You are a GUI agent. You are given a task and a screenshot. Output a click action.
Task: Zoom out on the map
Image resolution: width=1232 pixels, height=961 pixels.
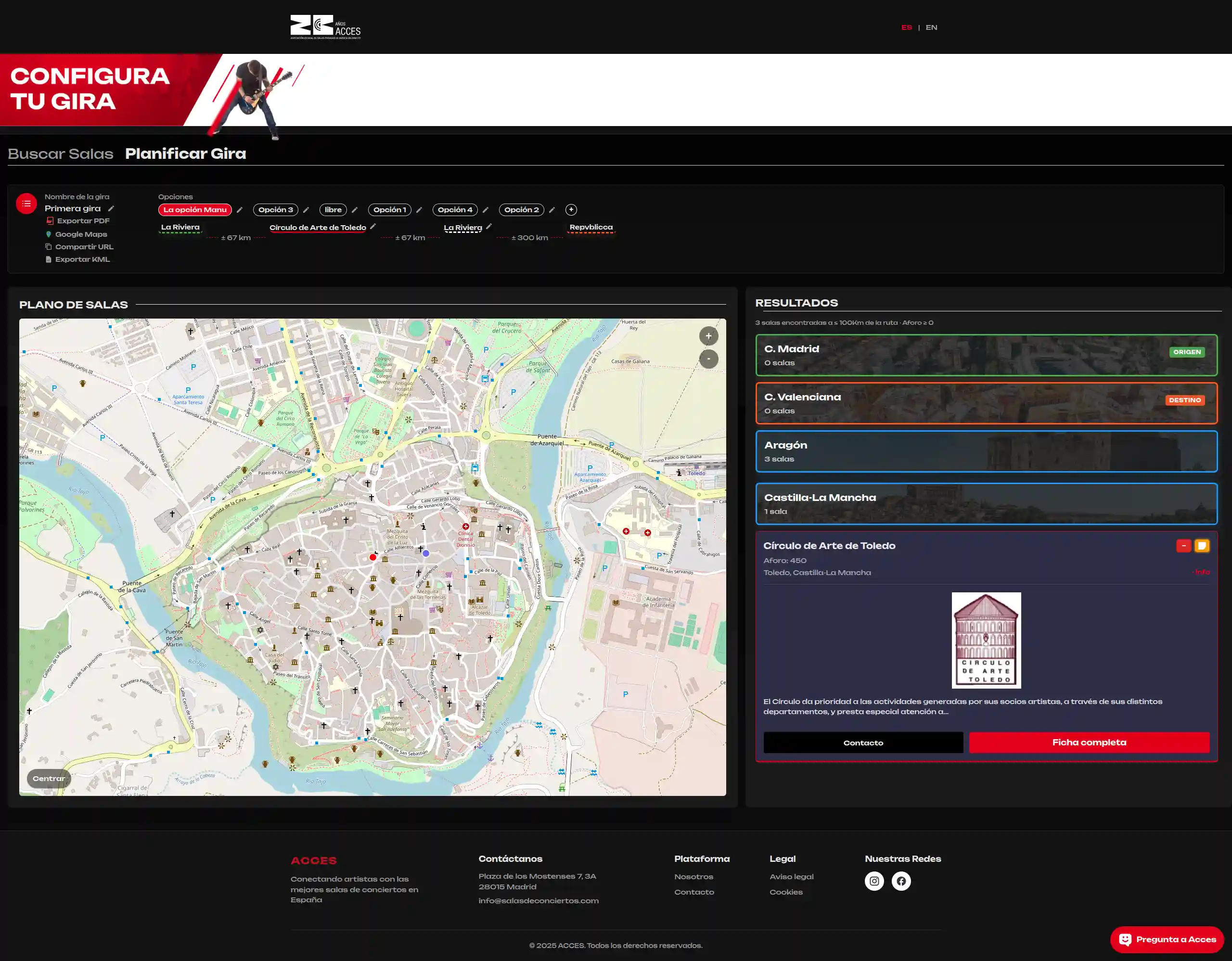pos(708,359)
